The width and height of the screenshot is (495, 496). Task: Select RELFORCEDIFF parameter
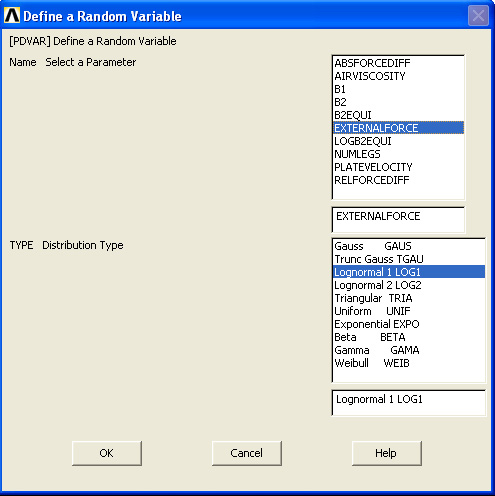pos(398,180)
